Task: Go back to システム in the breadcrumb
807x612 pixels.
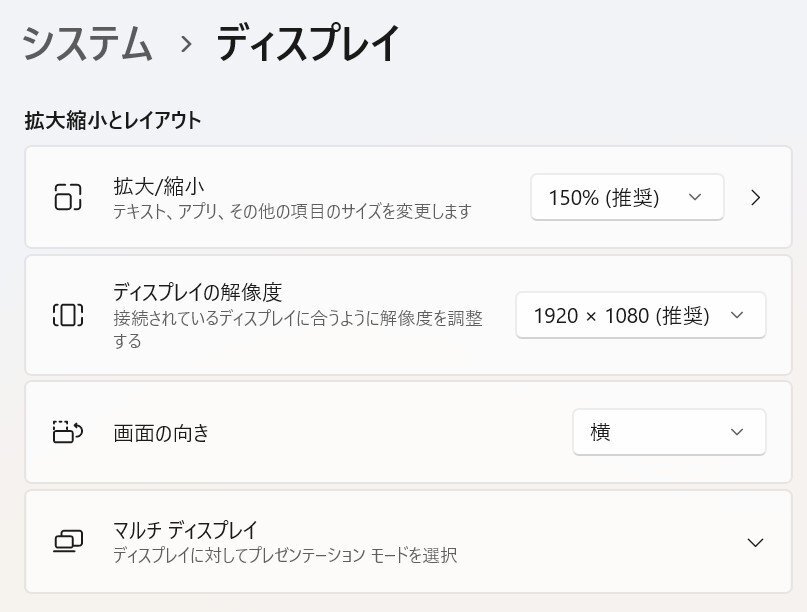Action: (x=88, y=44)
